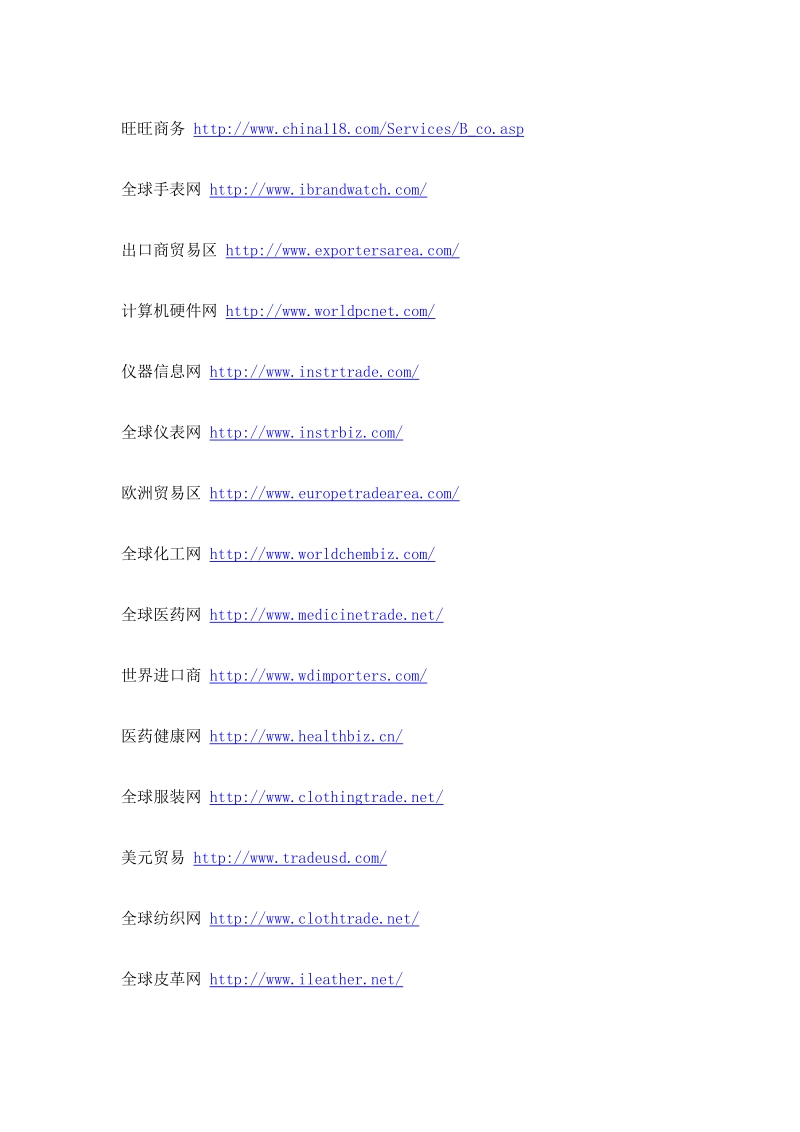Click the instrbiz.com hyperlink
The width and height of the screenshot is (800, 1132).
[306, 432]
